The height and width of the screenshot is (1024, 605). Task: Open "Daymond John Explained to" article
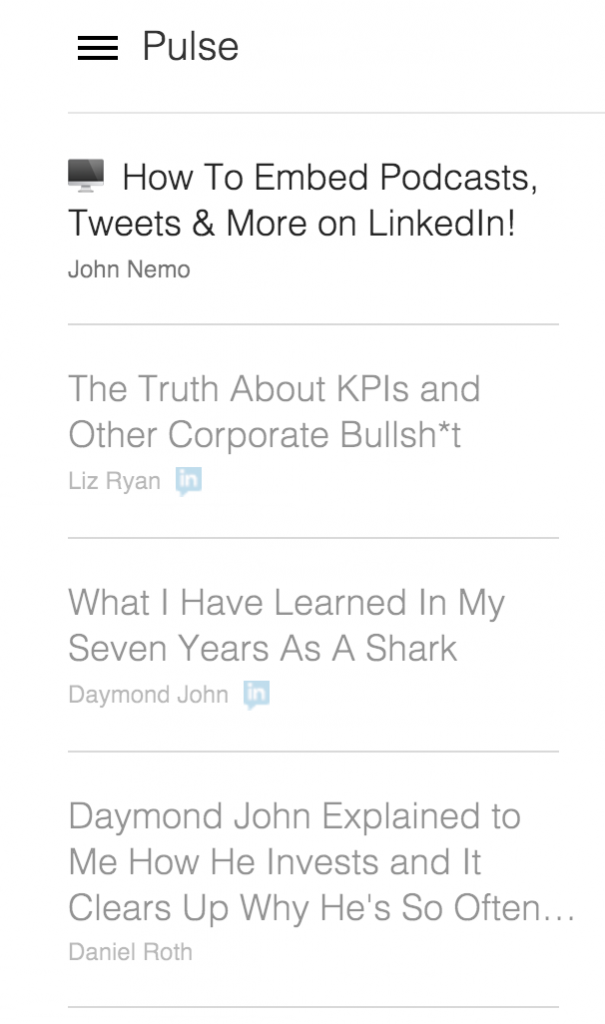[x=294, y=816]
